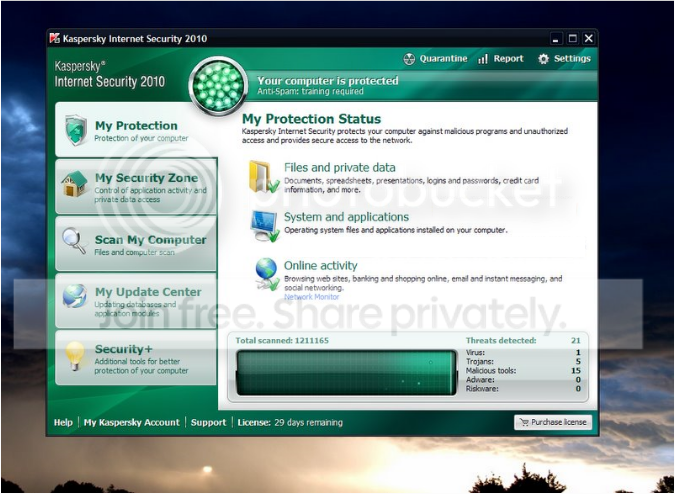675x494 pixels.
Task: Click the Help link in footer
Action: click(63, 422)
